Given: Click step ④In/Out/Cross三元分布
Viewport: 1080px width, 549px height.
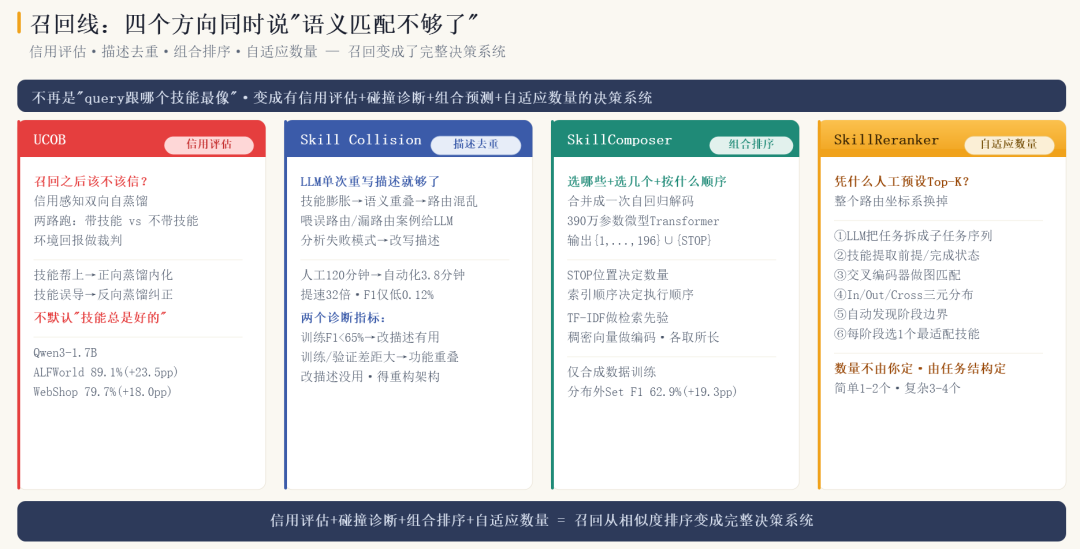Looking at the screenshot, I should pos(903,295).
